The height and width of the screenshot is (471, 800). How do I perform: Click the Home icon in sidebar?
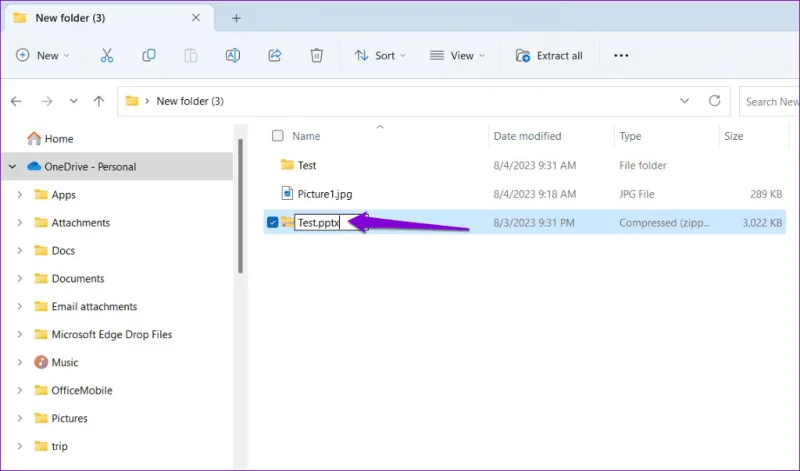point(34,138)
